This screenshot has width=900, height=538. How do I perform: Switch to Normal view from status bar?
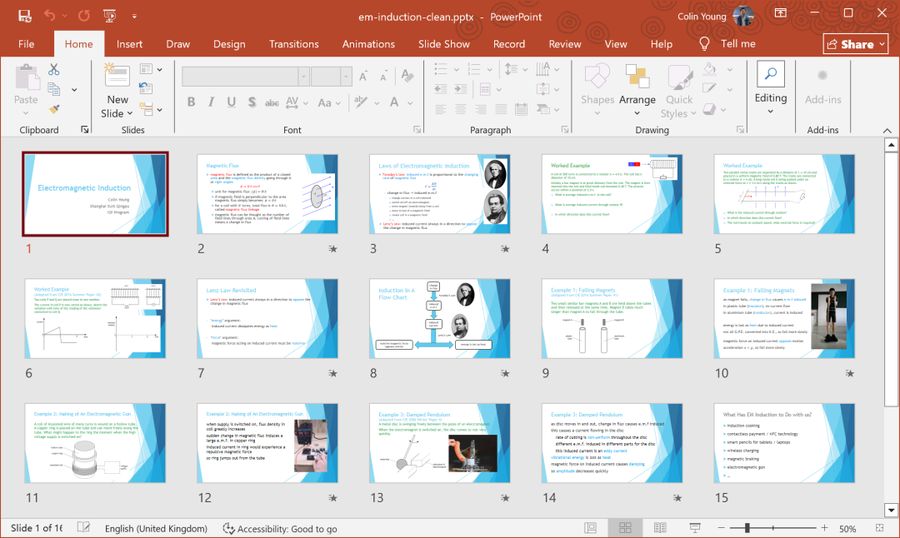pyautogui.click(x=593, y=528)
